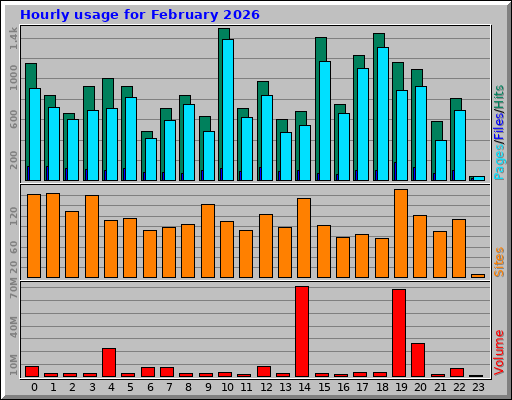Click the '40M' y-axis label in volume chart
The height and width of the screenshot is (400, 512).
click(x=13, y=326)
